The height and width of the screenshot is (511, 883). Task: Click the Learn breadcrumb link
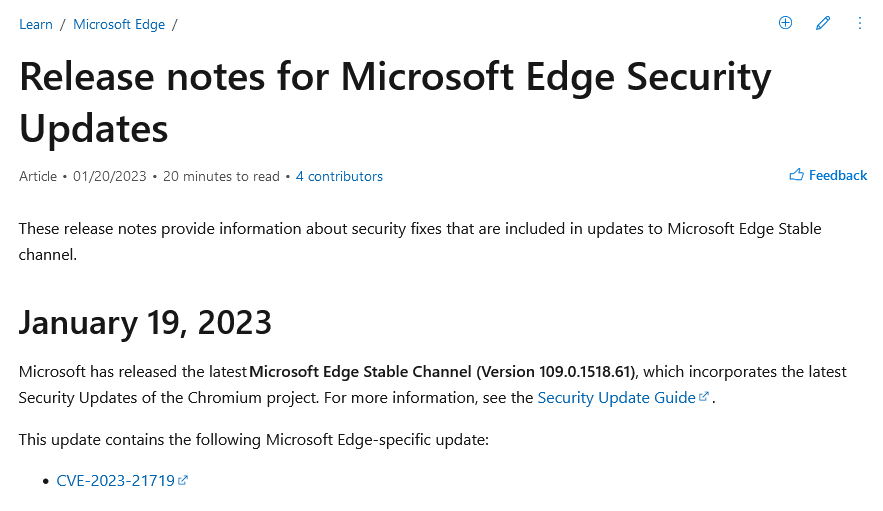pyautogui.click(x=36, y=24)
